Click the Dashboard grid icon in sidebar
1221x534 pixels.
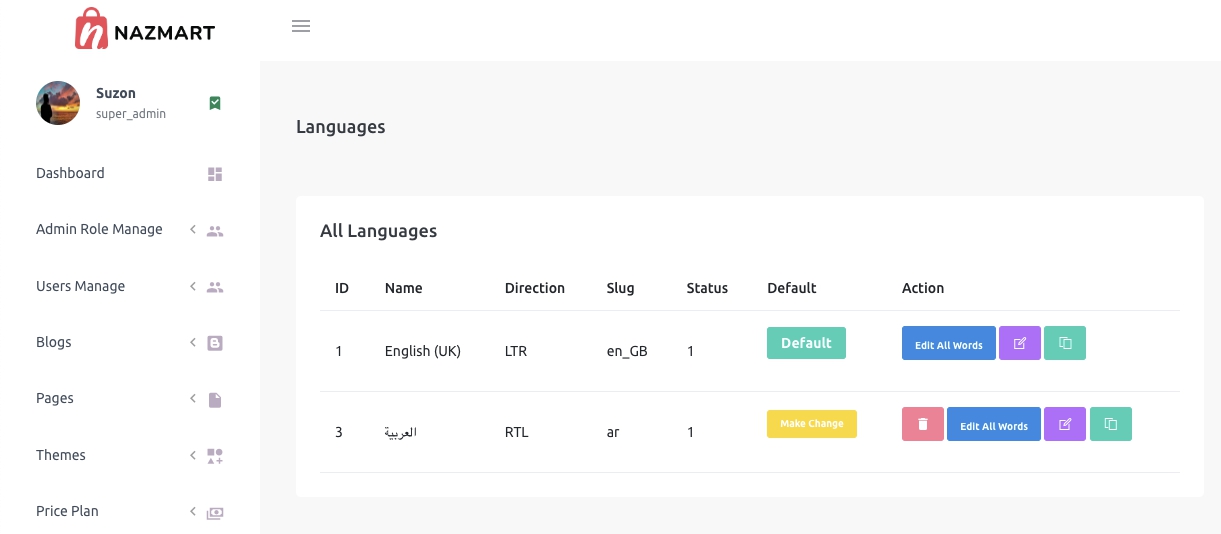click(215, 174)
